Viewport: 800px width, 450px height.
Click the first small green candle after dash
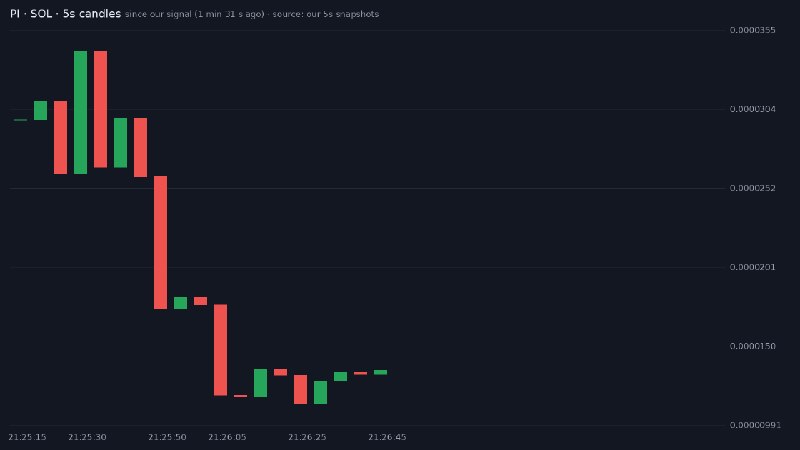[40, 110]
